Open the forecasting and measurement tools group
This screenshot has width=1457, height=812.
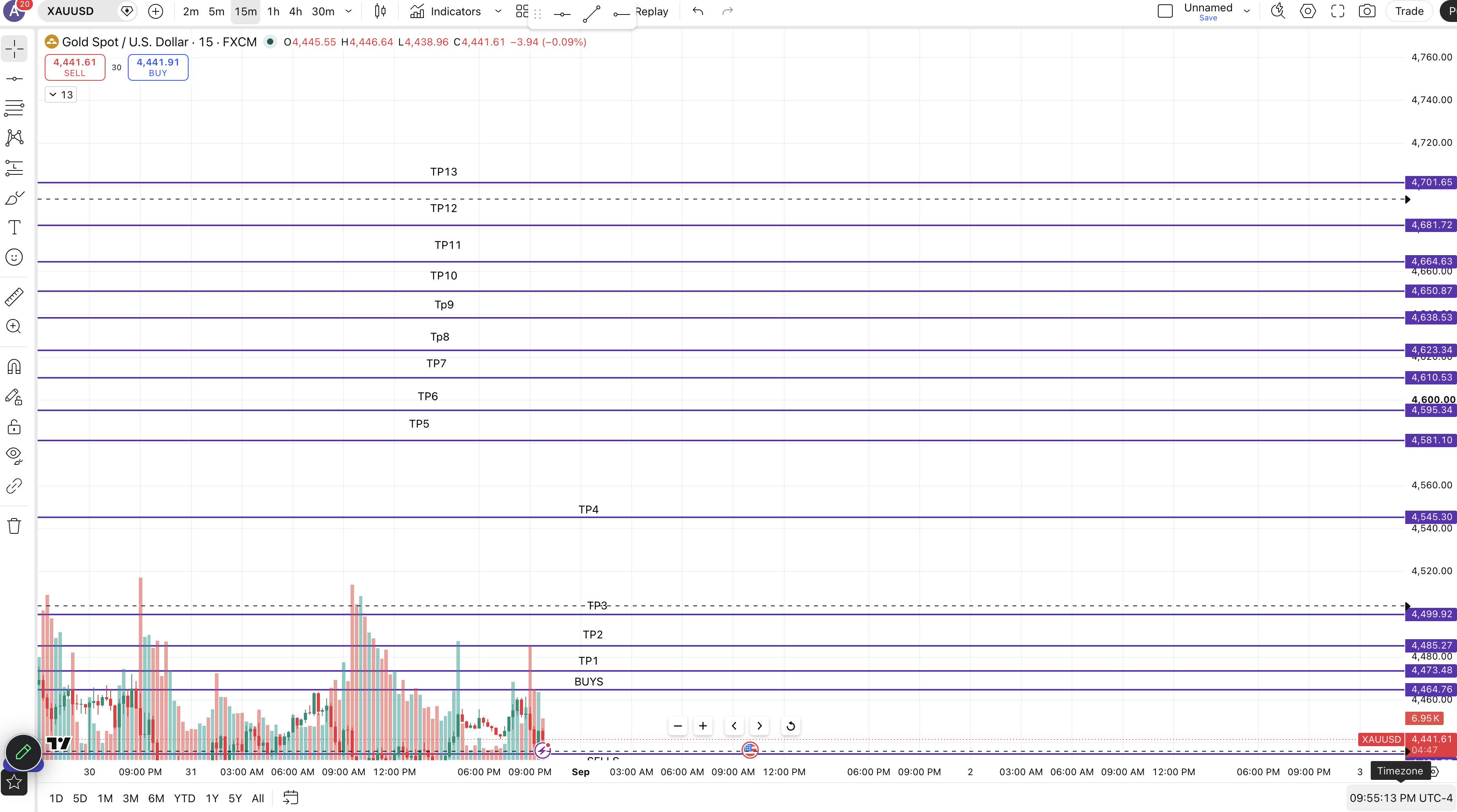point(14,167)
